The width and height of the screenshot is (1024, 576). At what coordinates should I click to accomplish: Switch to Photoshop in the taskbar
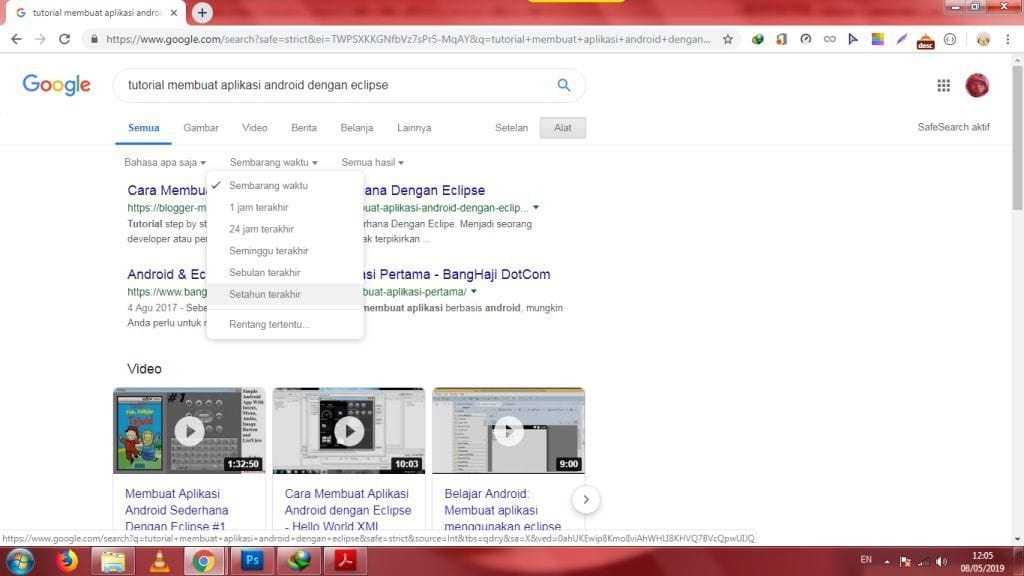click(x=252, y=561)
